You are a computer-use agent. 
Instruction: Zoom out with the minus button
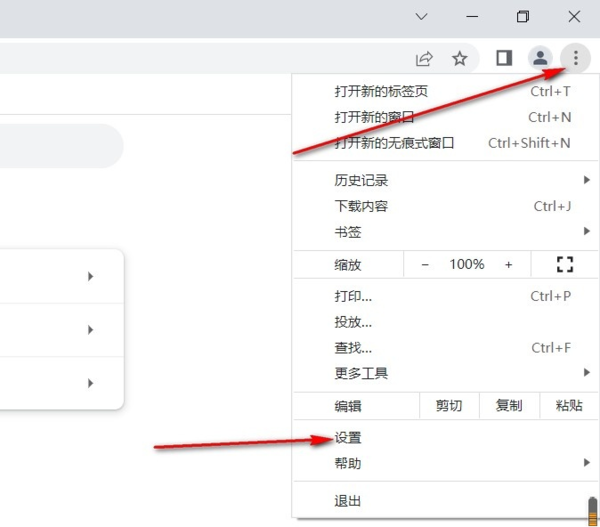coord(425,264)
